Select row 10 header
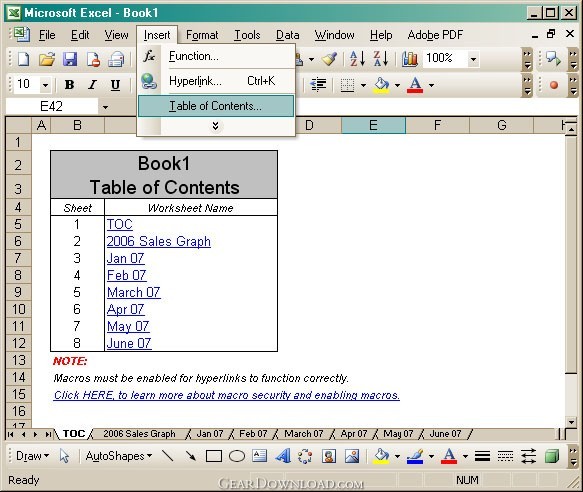583x492 pixels. (19, 309)
